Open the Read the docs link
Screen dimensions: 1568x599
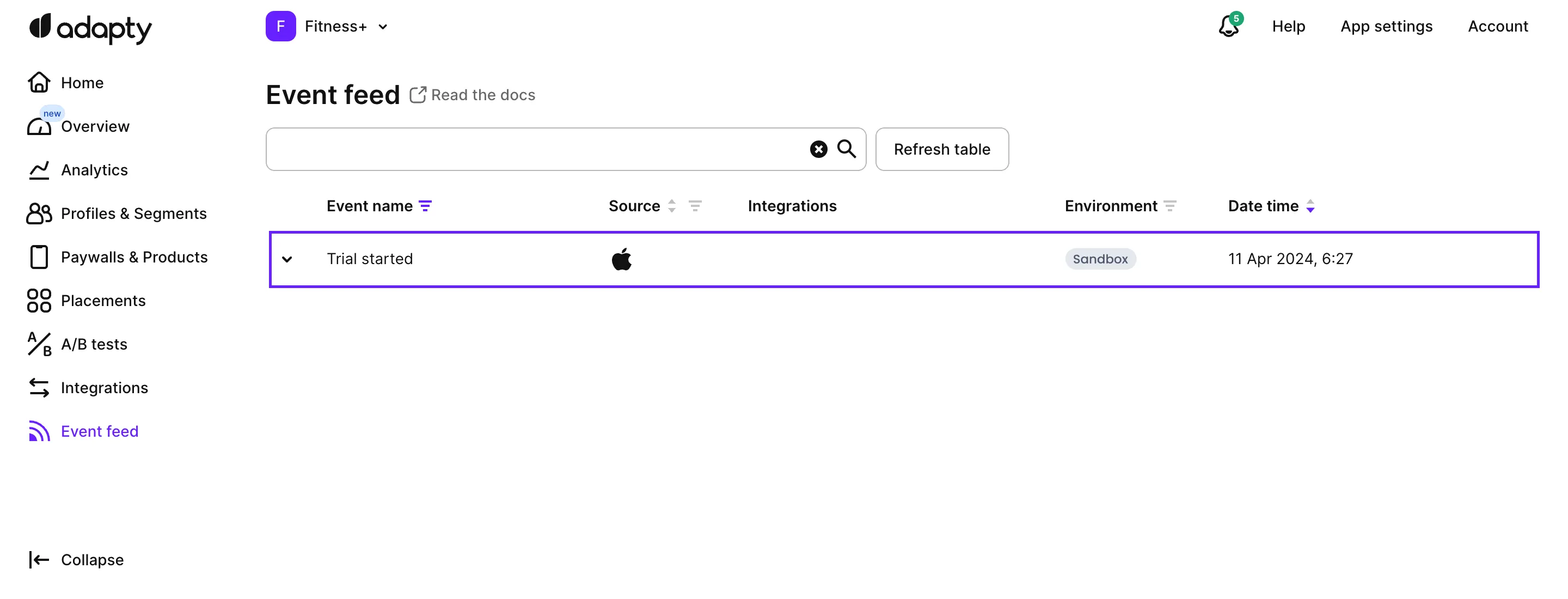473,95
